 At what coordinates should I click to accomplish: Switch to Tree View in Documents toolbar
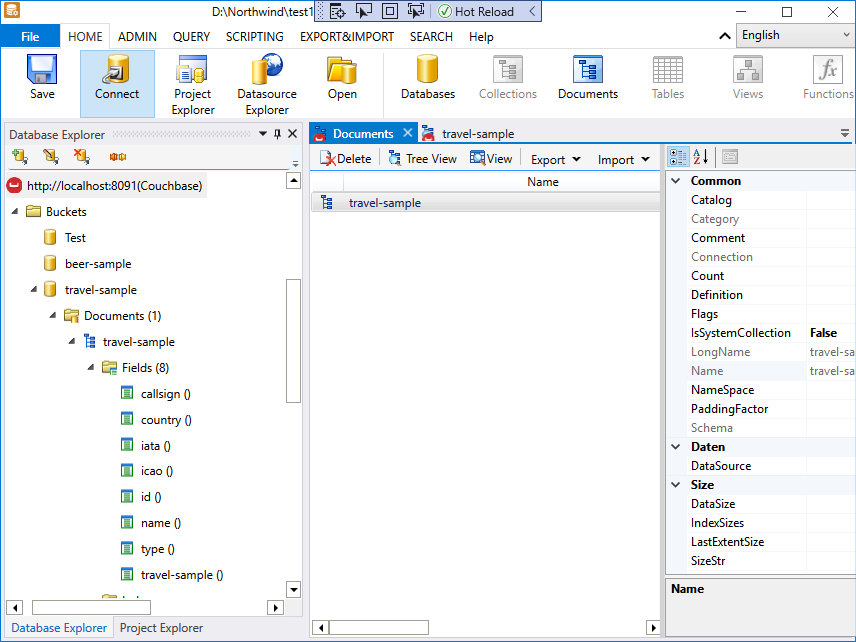424,157
